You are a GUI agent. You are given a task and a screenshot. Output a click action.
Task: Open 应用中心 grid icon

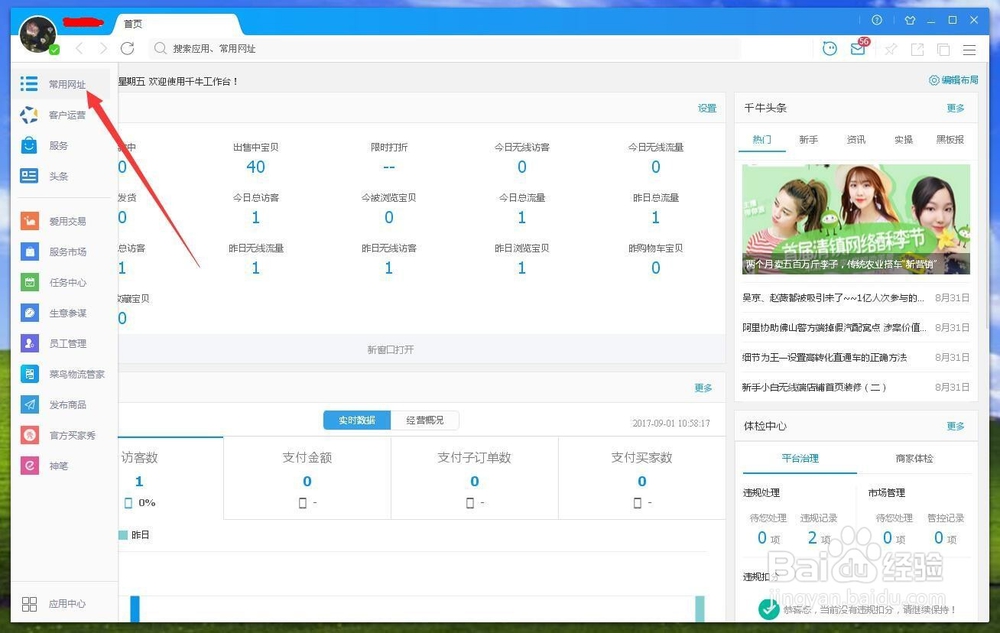click(x=29, y=604)
